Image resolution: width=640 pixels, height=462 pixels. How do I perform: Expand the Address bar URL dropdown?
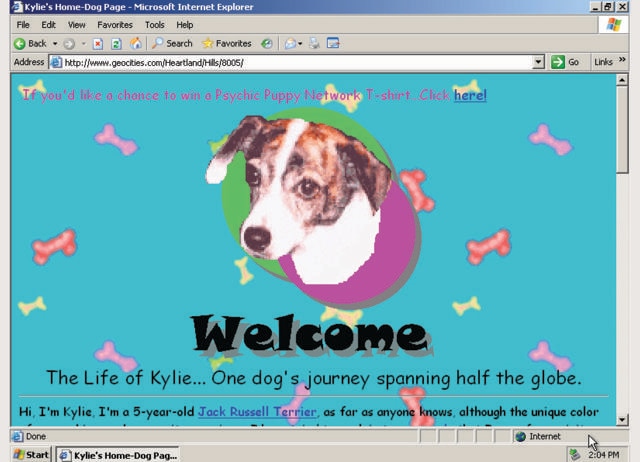click(x=538, y=62)
